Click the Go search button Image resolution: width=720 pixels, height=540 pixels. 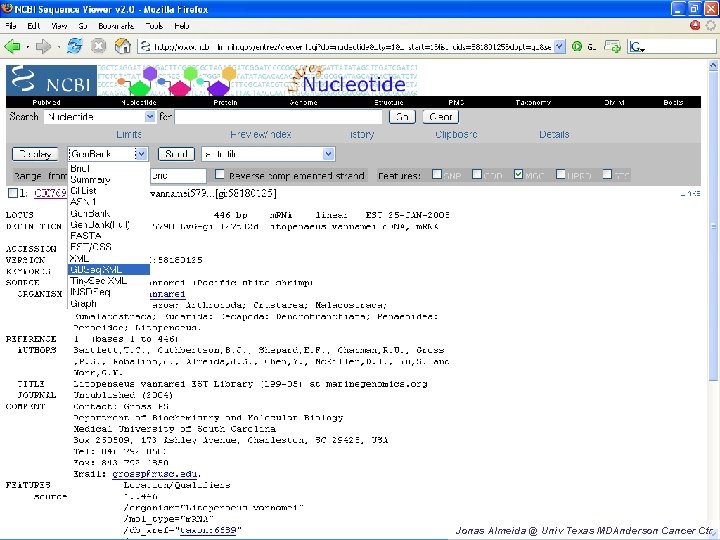[x=402, y=117]
